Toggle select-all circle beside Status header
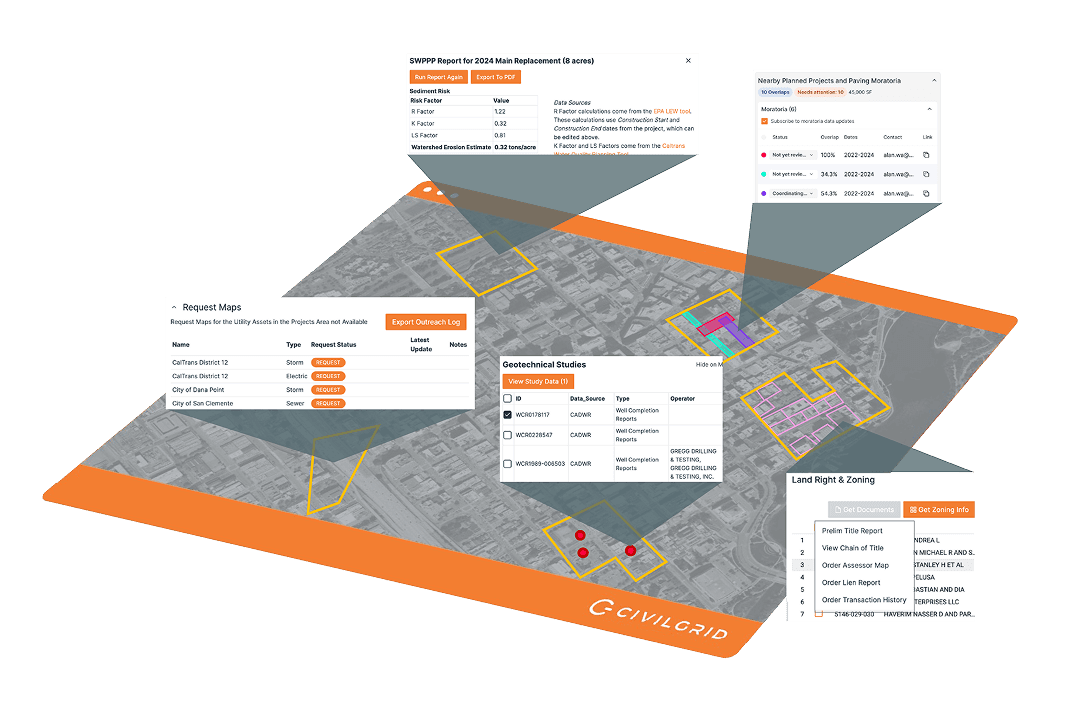This screenshot has height=710, width=1070. (x=763, y=137)
